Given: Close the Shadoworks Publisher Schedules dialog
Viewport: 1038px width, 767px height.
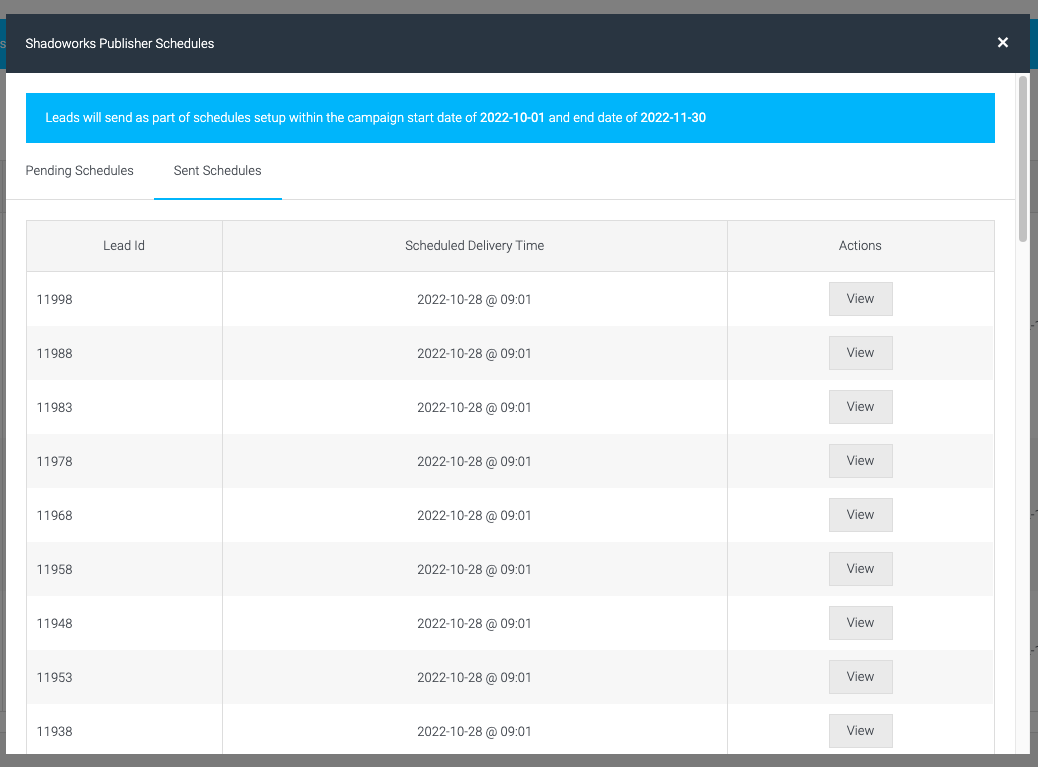Looking at the screenshot, I should click(1002, 43).
